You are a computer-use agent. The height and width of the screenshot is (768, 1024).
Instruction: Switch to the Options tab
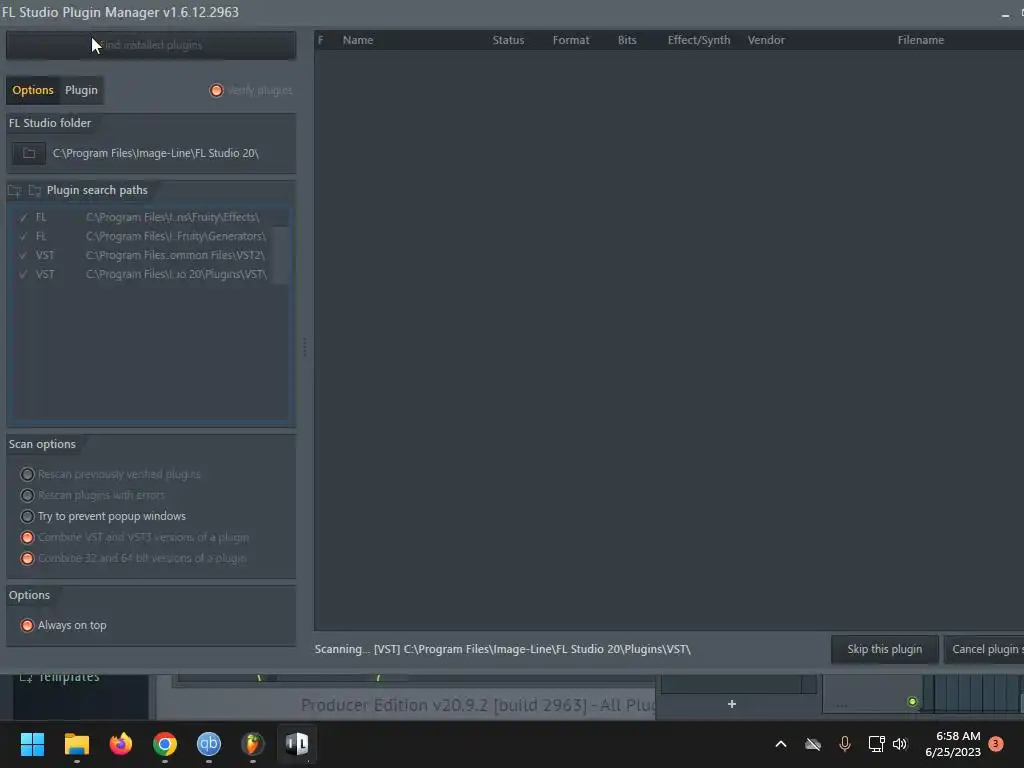coord(33,90)
